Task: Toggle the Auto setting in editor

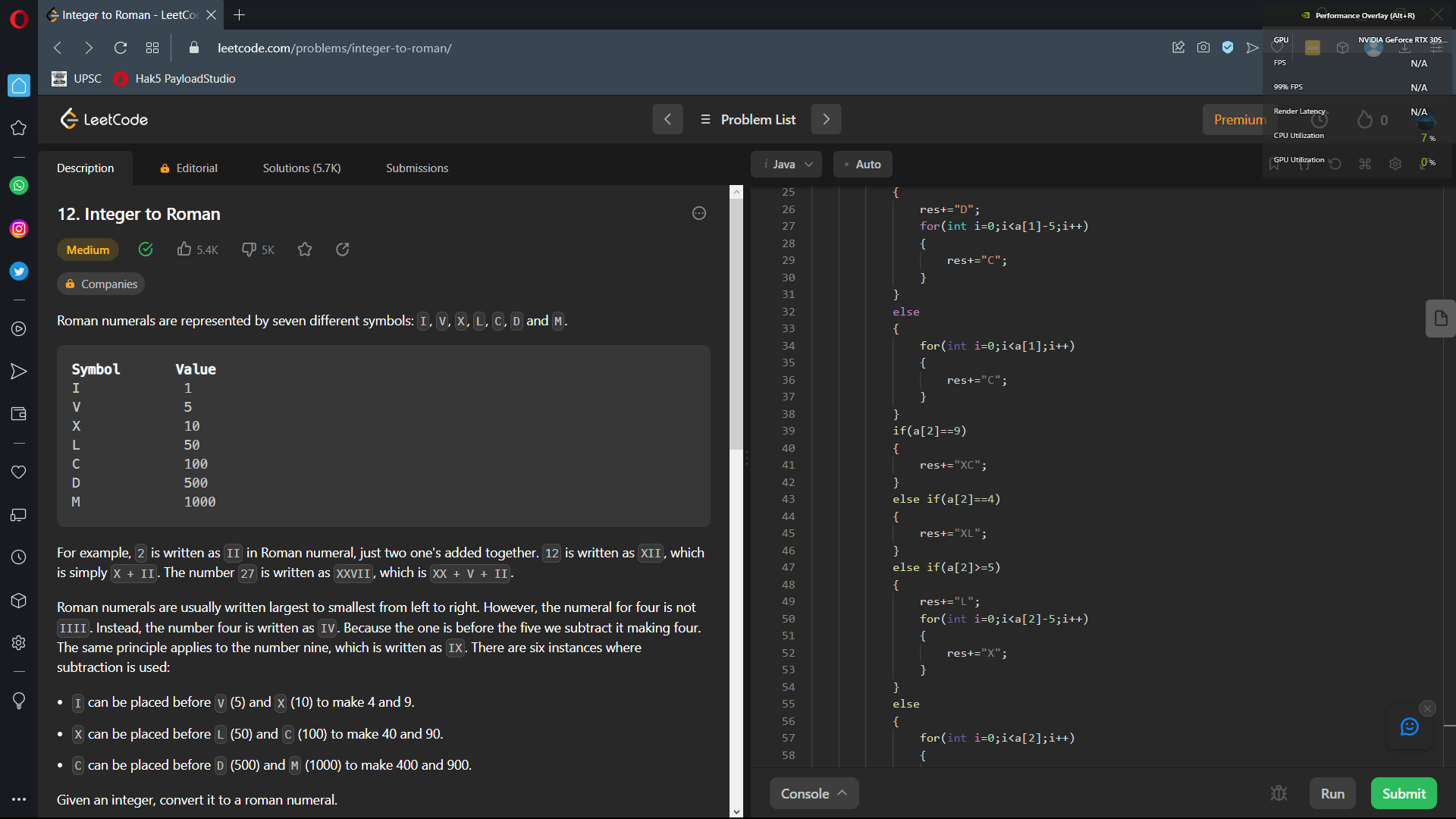Action: [x=862, y=165]
